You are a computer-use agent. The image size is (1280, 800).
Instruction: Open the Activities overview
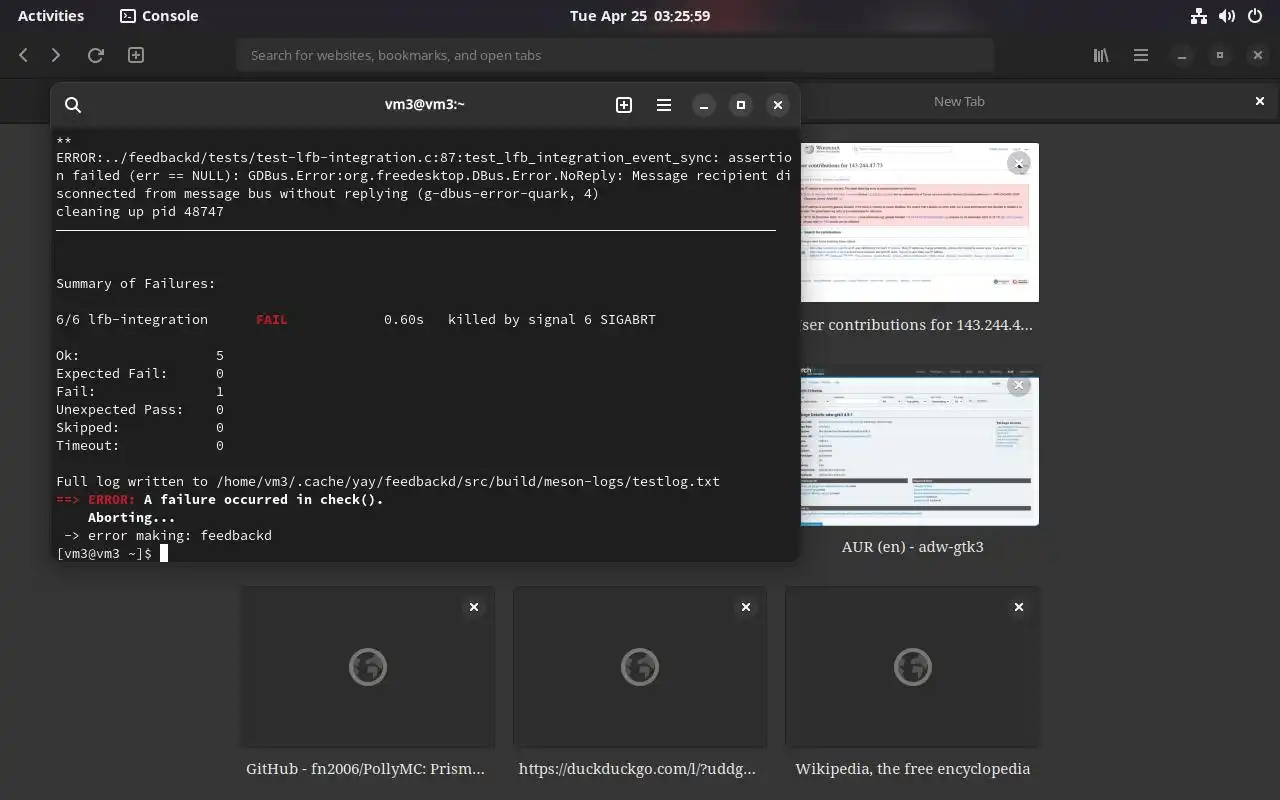51,16
